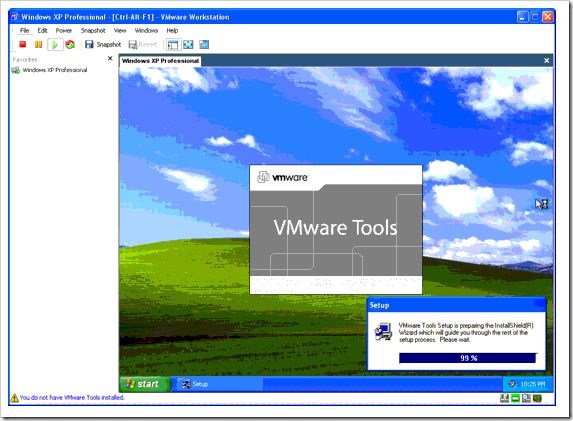Switch to full screen mode icon
The image size is (573, 421).
188,45
